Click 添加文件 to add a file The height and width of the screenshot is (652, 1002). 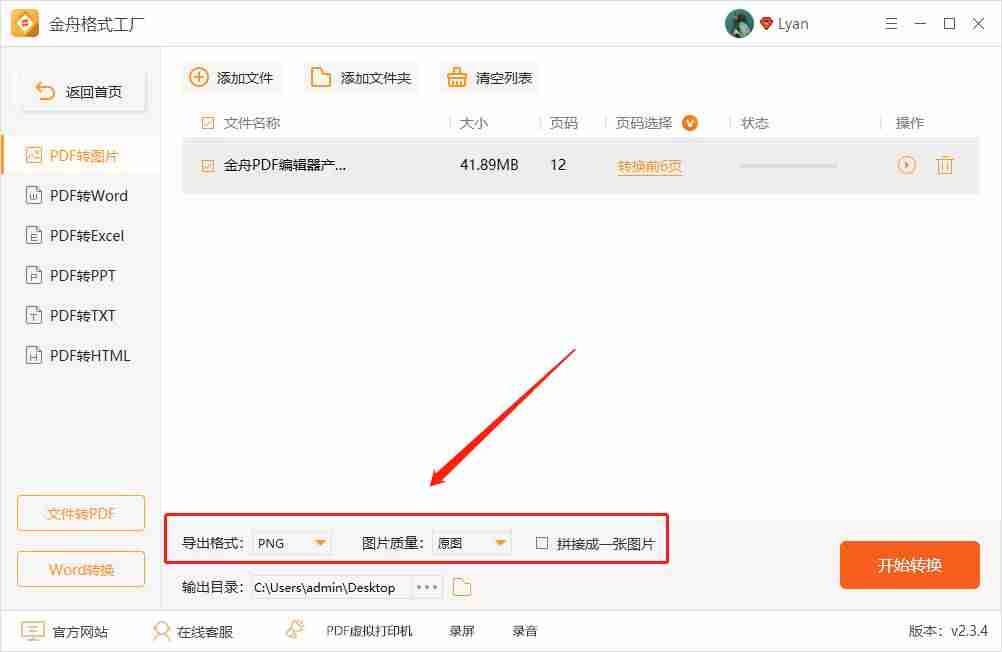(231, 78)
